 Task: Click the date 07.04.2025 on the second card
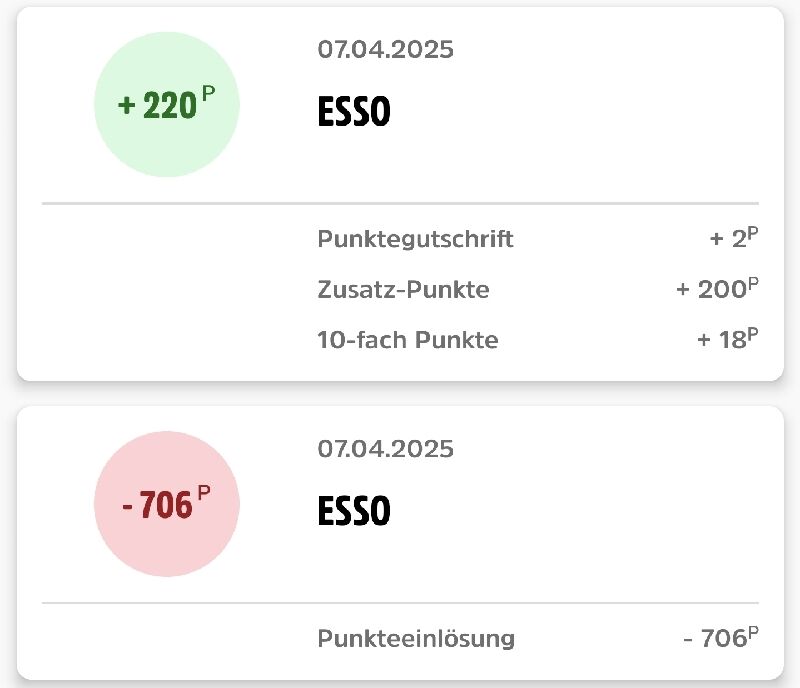tap(385, 449)
